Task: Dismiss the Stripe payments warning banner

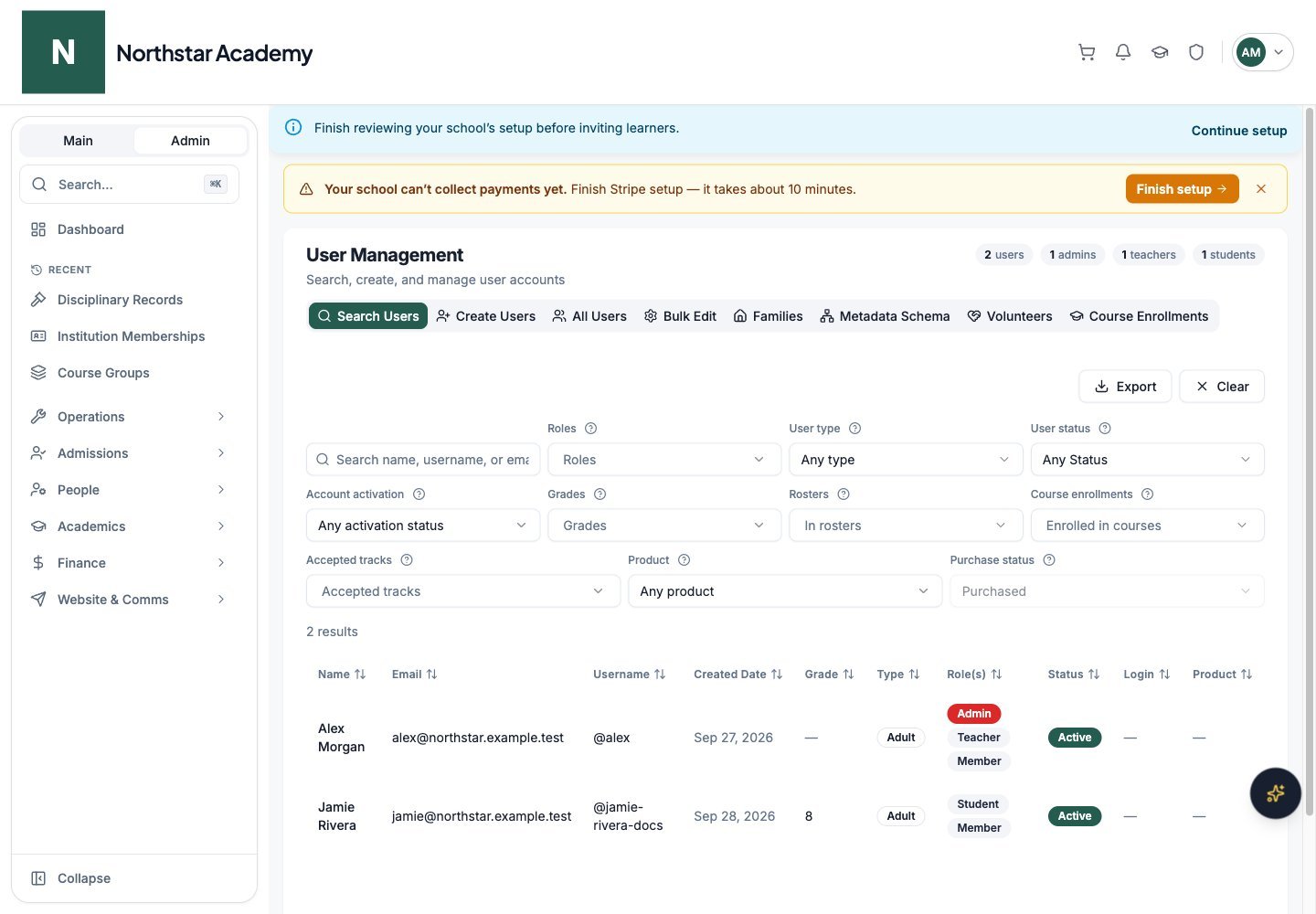Action: (x=1261, y=189)
